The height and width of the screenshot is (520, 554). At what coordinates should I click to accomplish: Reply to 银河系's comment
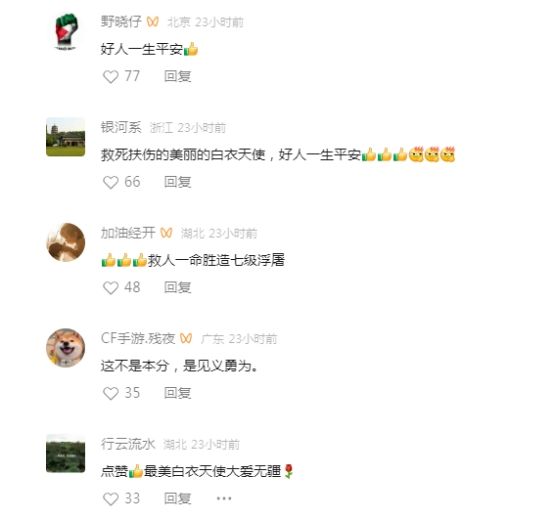(x=178, y=182)
